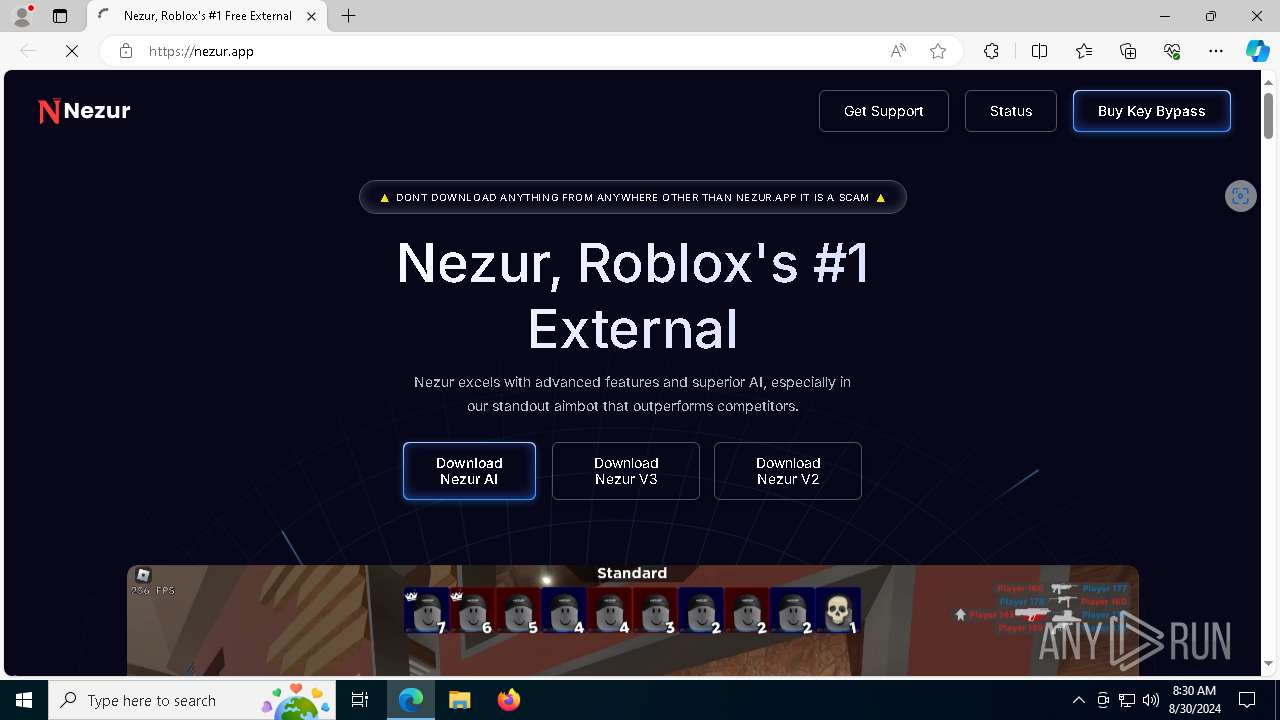Activate the Read aloud icon
Image resolution: width=1280 pixels, height=720 pixels.
coord(898,51)
